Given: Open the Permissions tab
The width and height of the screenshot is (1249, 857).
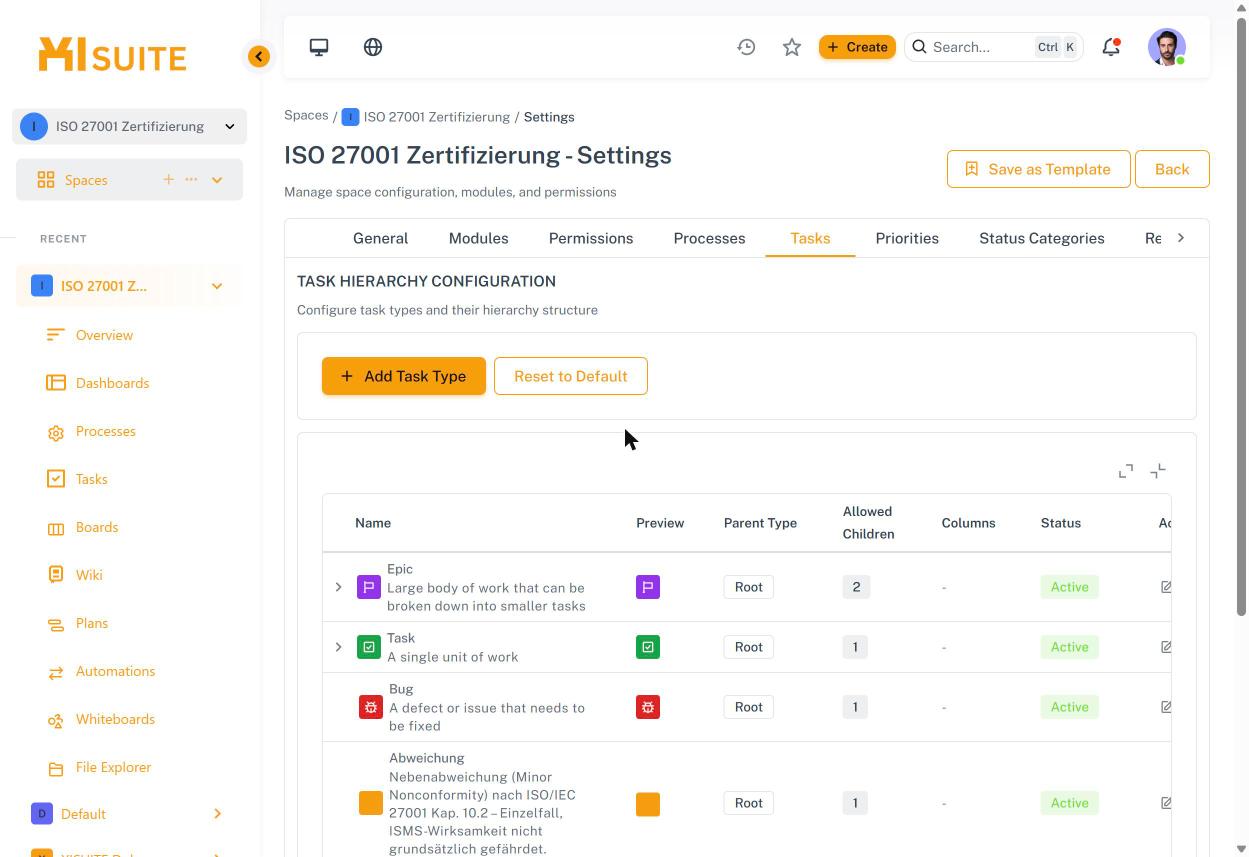Looking at the screenshot, I should point(591,238).
